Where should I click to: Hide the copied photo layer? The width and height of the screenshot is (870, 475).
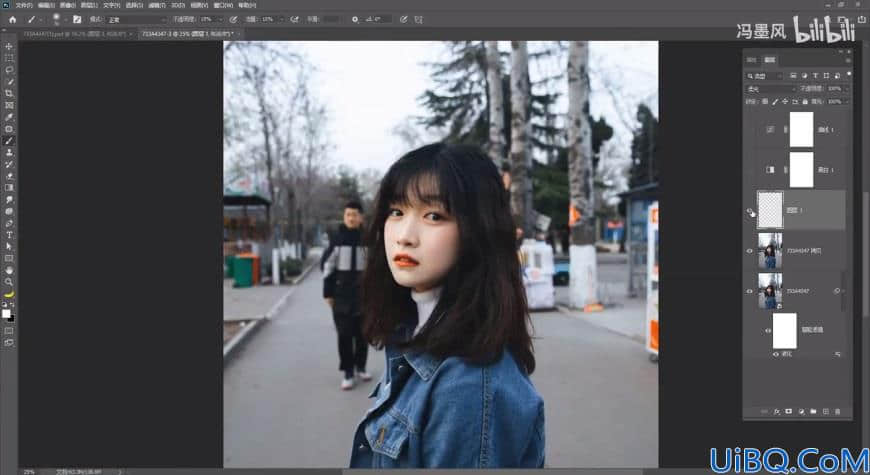coord(750,251)
